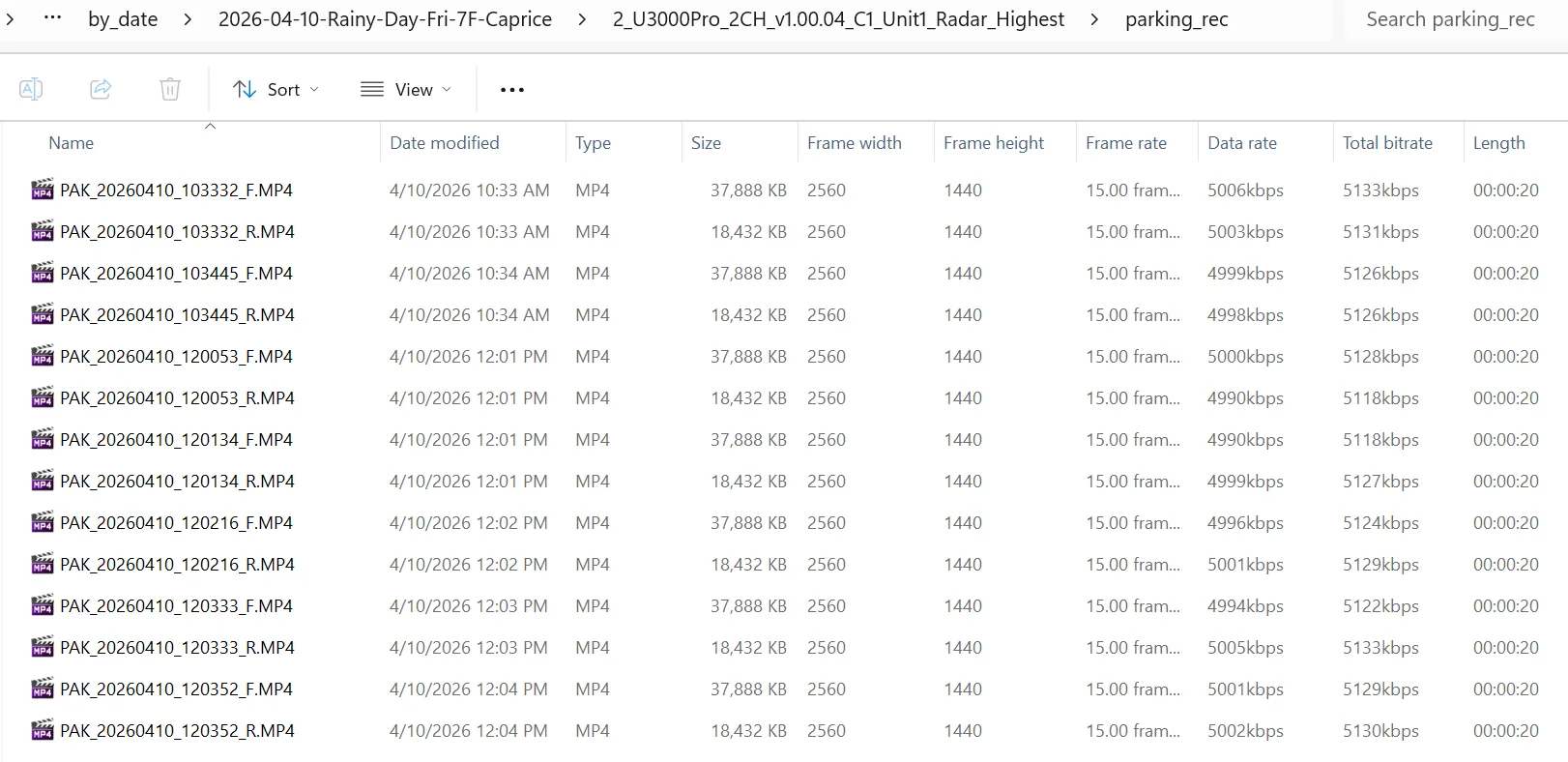The image size is (1568, 762).
Task: Expand chevron after by_date in breadcrumb
Action: 189,19
